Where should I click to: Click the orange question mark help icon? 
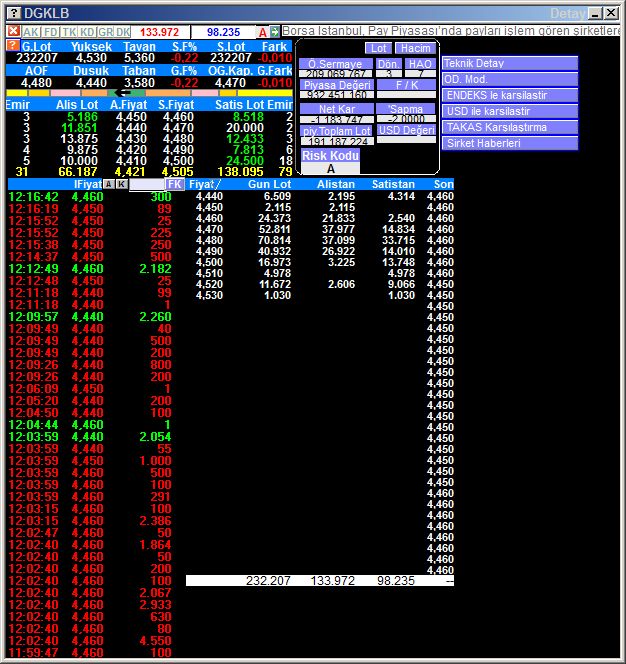click(x=13, y=45)
